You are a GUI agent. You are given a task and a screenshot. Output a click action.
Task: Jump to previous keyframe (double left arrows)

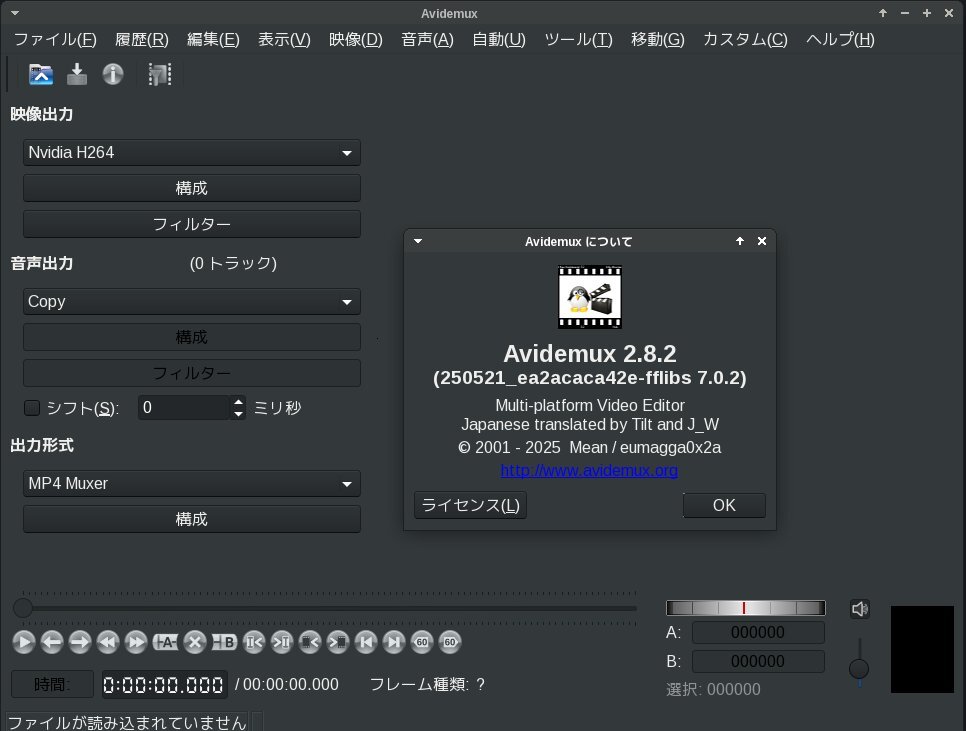pyautogui.click(x=108, y=642)
